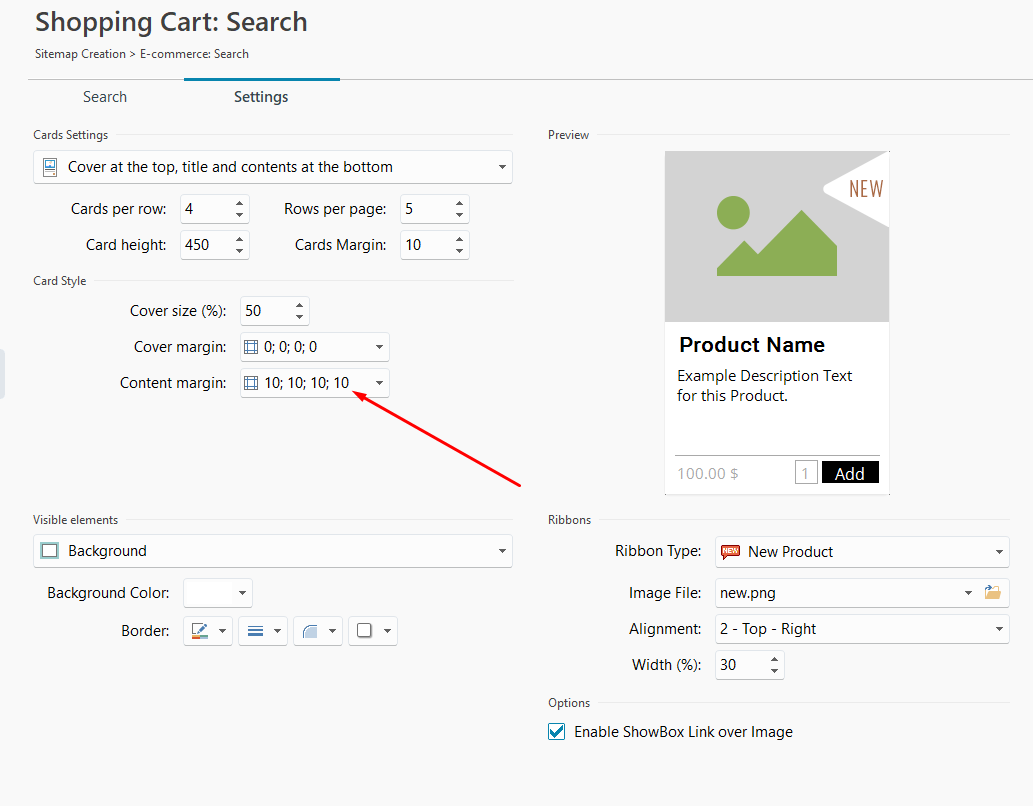The height and width of the screenshot is (806, 1033).
Task: Browse for ribbon image file folder icon
Action: 992,593
